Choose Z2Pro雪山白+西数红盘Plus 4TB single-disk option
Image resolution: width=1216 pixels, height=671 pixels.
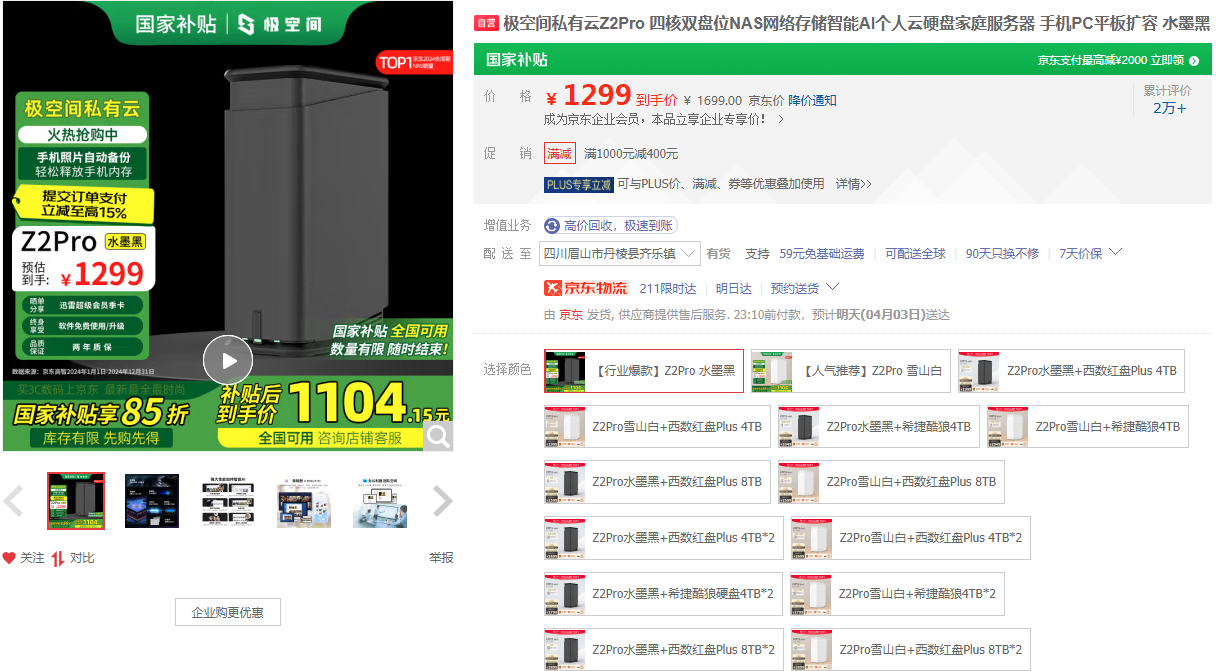(x=657, y=427)
